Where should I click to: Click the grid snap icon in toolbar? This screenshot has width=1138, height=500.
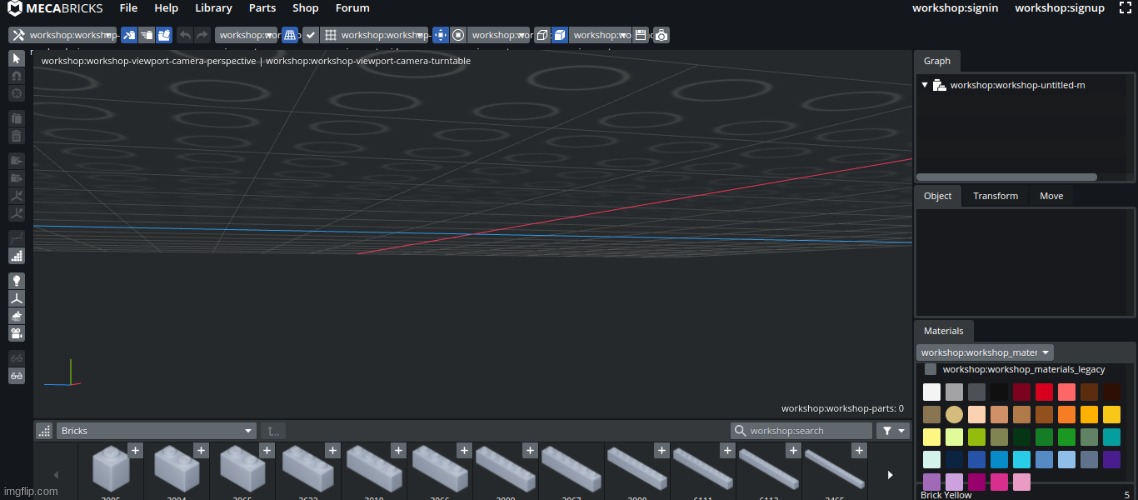tap(329, 35)
